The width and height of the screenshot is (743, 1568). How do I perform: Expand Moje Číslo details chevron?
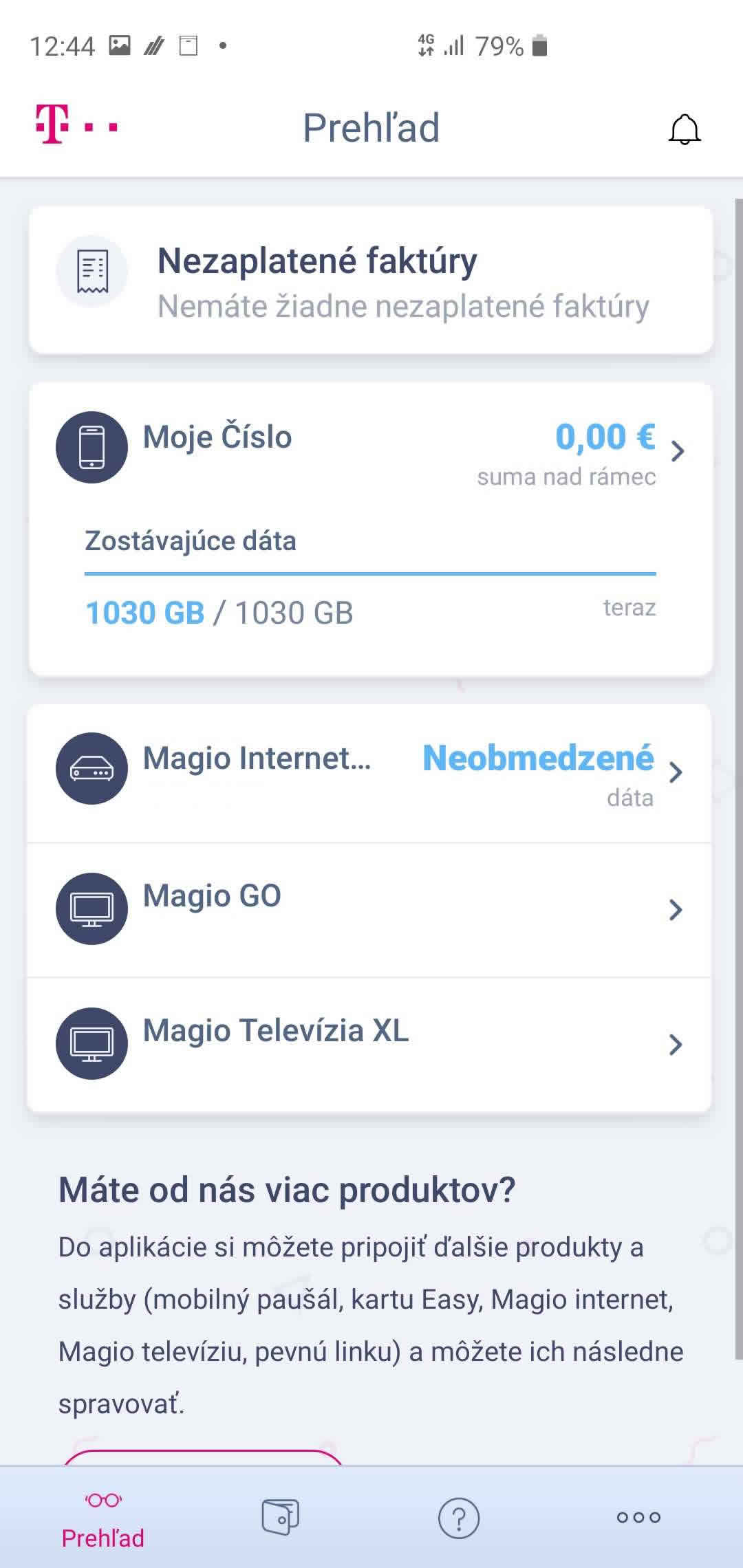click(678, 451)
